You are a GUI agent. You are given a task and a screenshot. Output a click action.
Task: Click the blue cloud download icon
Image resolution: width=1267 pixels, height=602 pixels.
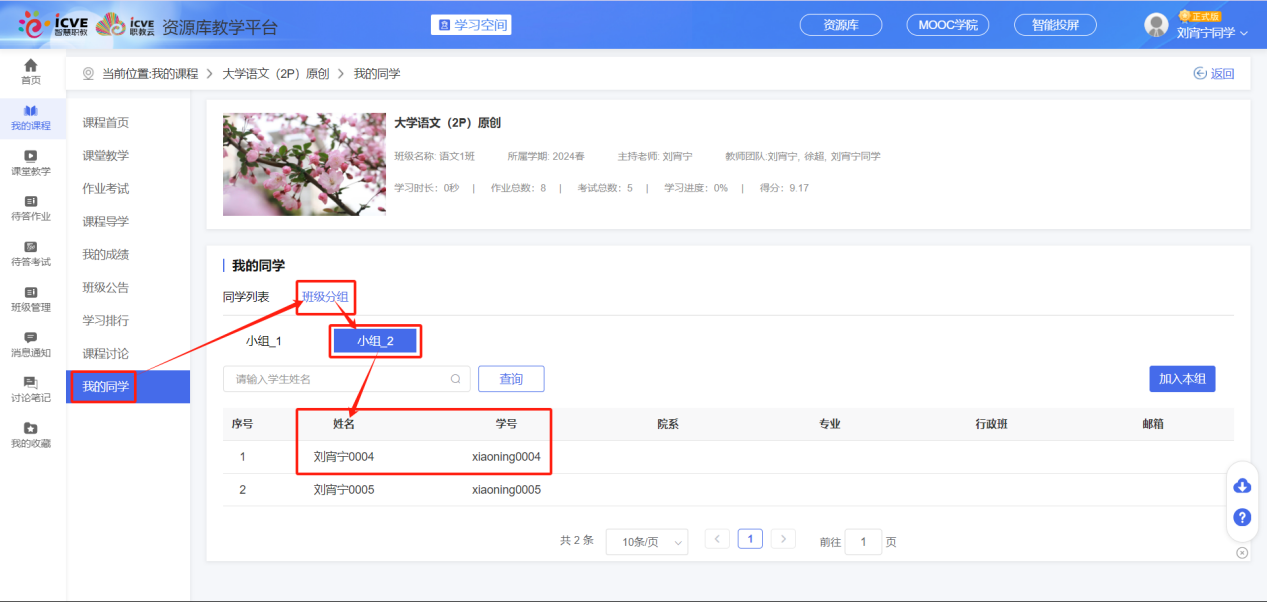pyautogui.click(x=1242, y=486)
